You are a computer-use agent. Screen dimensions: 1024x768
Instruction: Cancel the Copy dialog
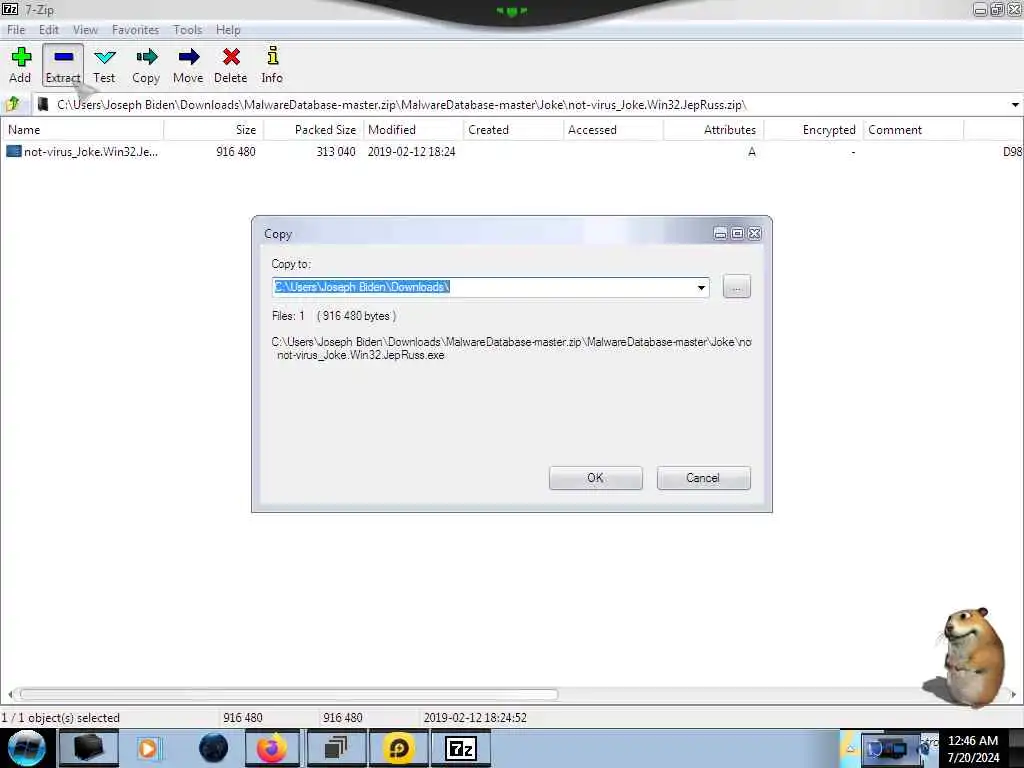pos(703,478)
